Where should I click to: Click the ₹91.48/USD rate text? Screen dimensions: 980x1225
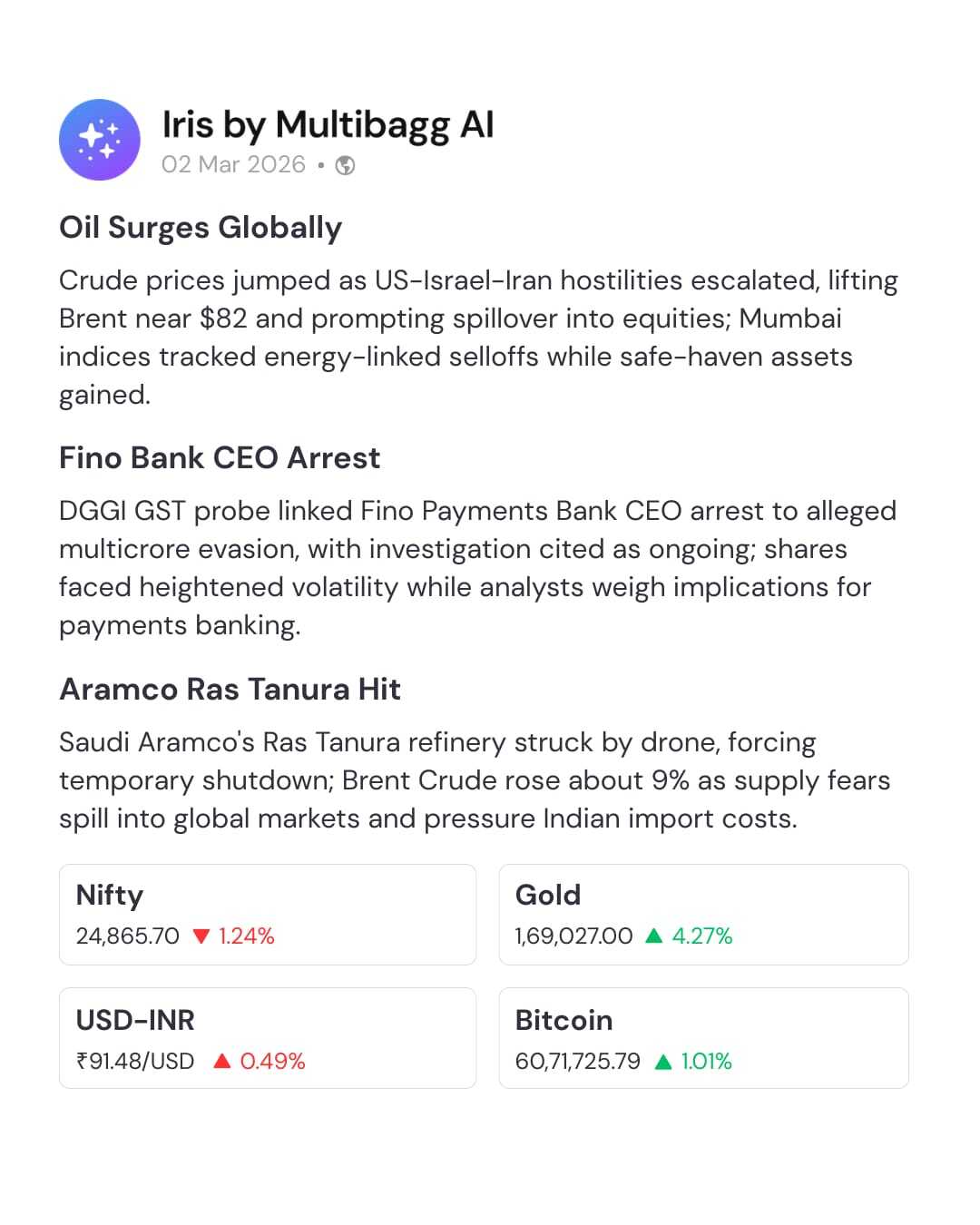click(135, 1062)
